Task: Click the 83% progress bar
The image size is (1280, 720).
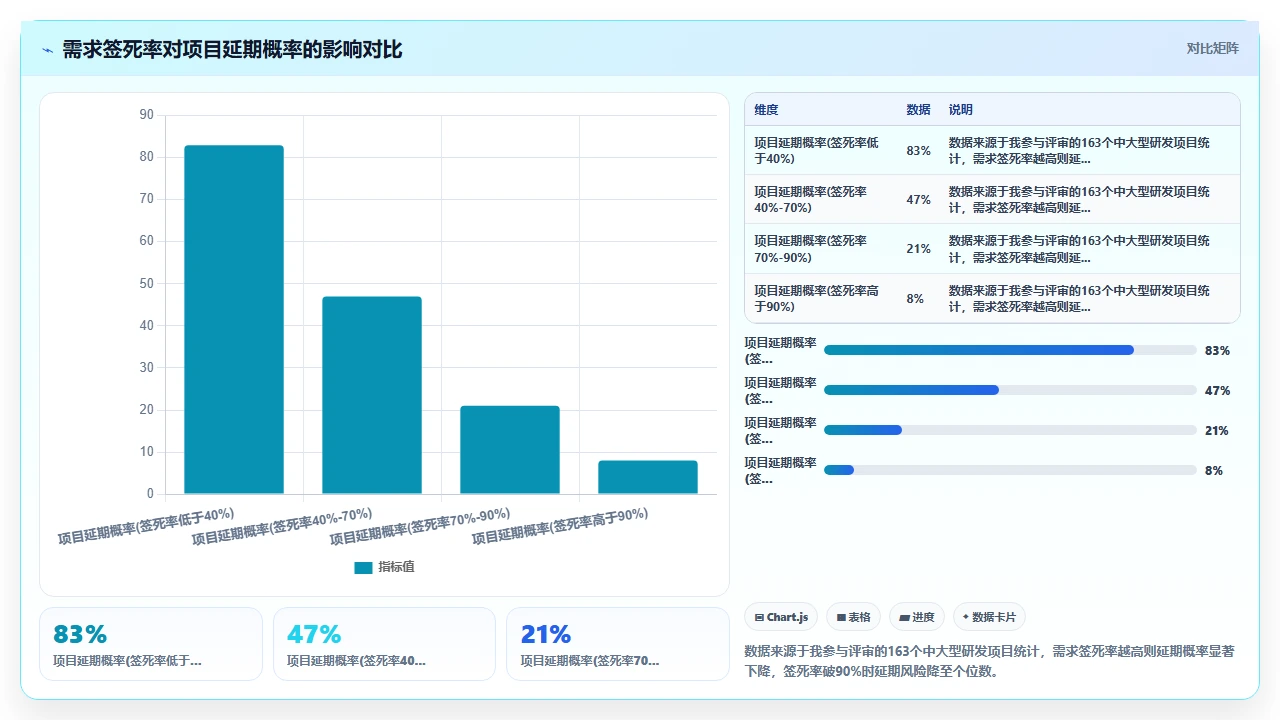Action: pyautogui.click(x=1010, y=350)
